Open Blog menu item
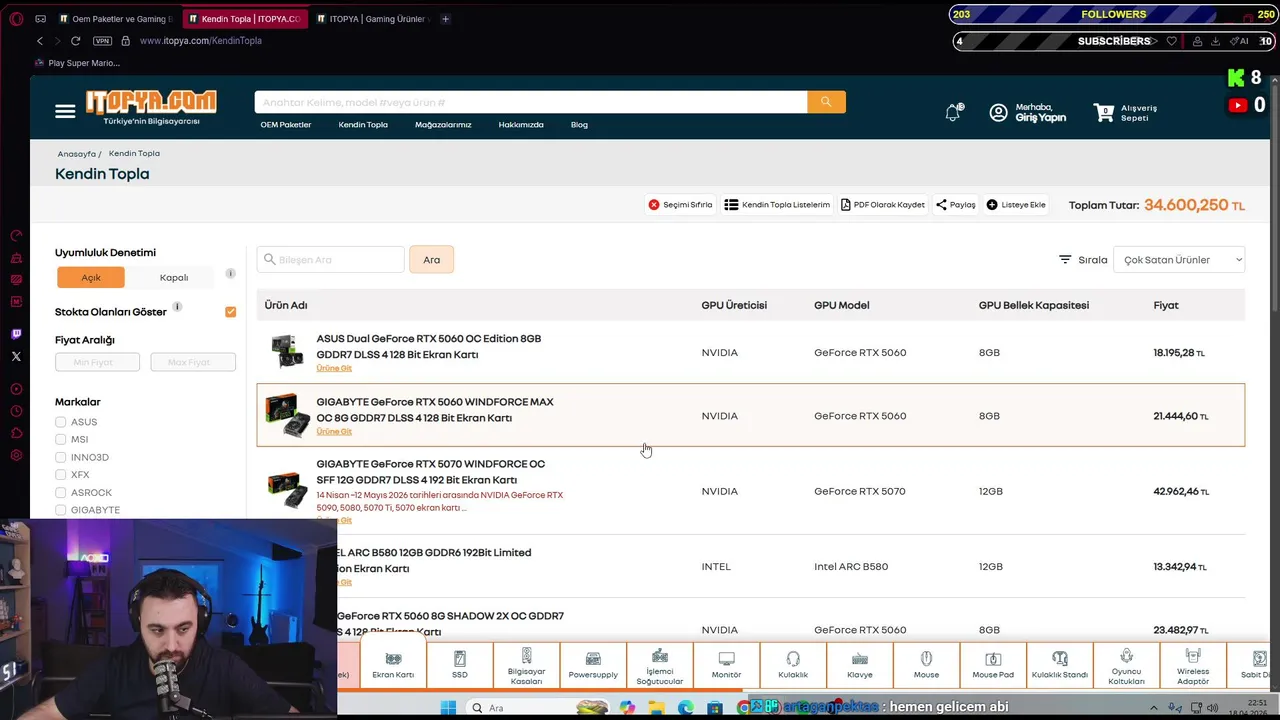 (579, 125)
